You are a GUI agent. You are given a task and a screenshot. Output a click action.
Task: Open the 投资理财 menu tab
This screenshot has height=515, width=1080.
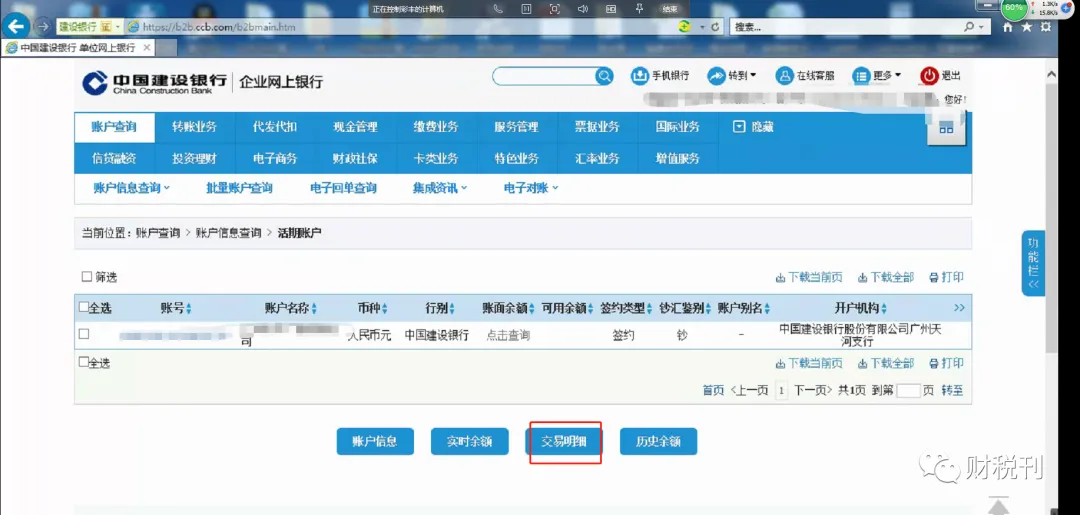pyautogui.click(x=194, y=158)
